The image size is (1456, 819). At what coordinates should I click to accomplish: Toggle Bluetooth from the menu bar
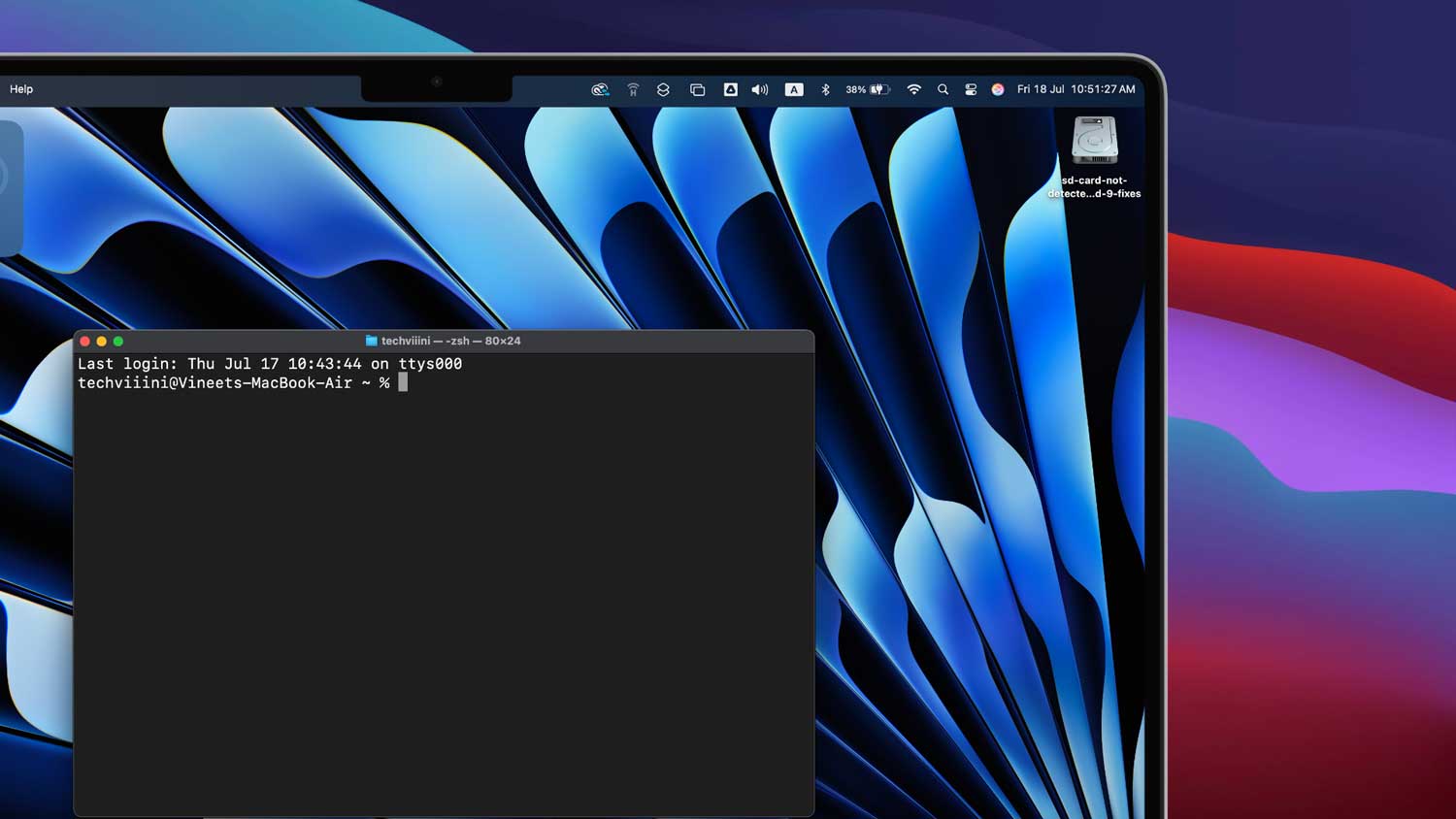[x=823, y=88]
